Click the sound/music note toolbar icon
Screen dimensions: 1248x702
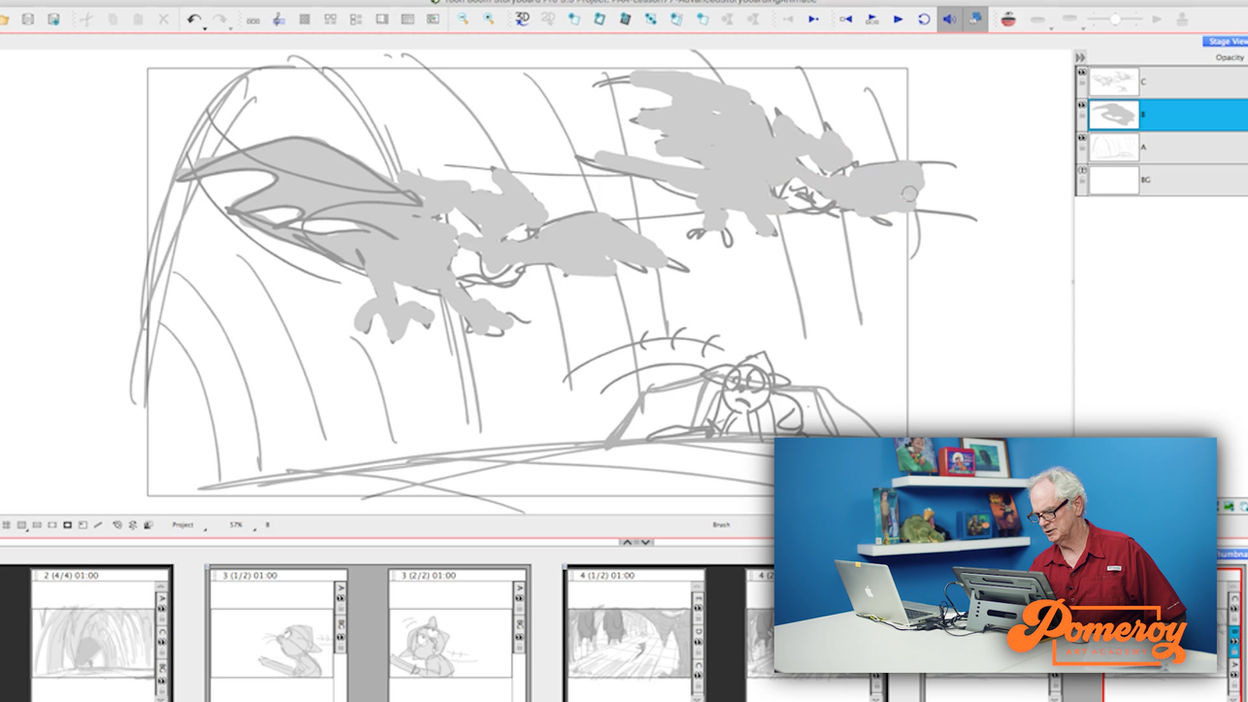click(x=278, y=19)
